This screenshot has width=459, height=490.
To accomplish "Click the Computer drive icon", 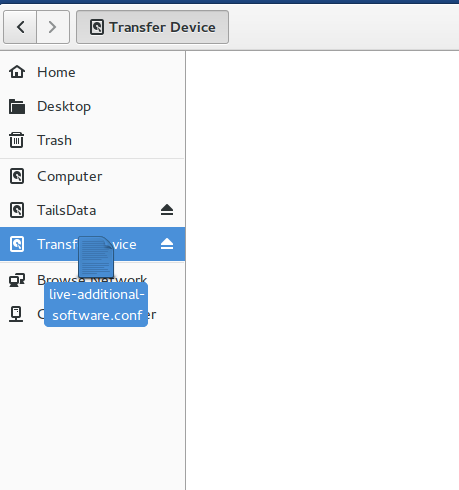I will [x=17, y=176].
